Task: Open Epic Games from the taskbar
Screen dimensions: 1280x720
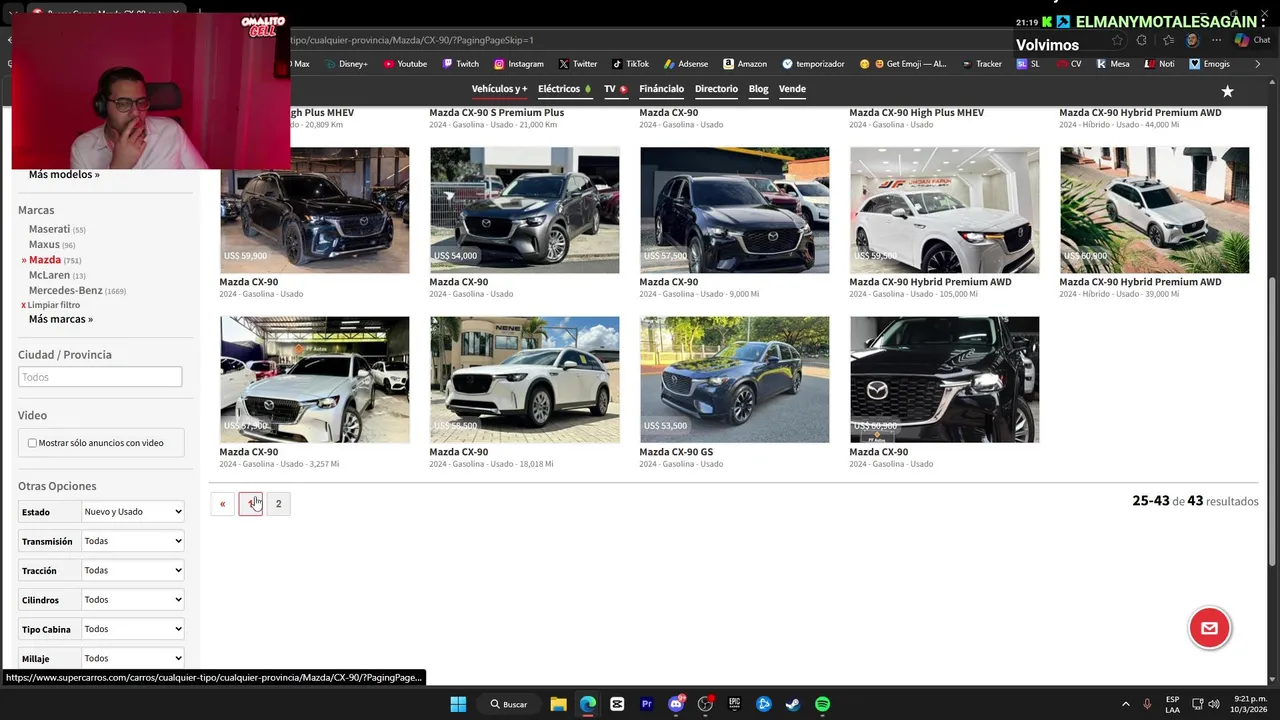Action: click(x=735, y=704)
